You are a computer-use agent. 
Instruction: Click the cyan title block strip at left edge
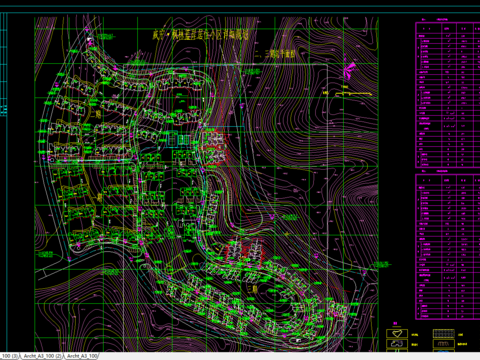pos(3,64)
